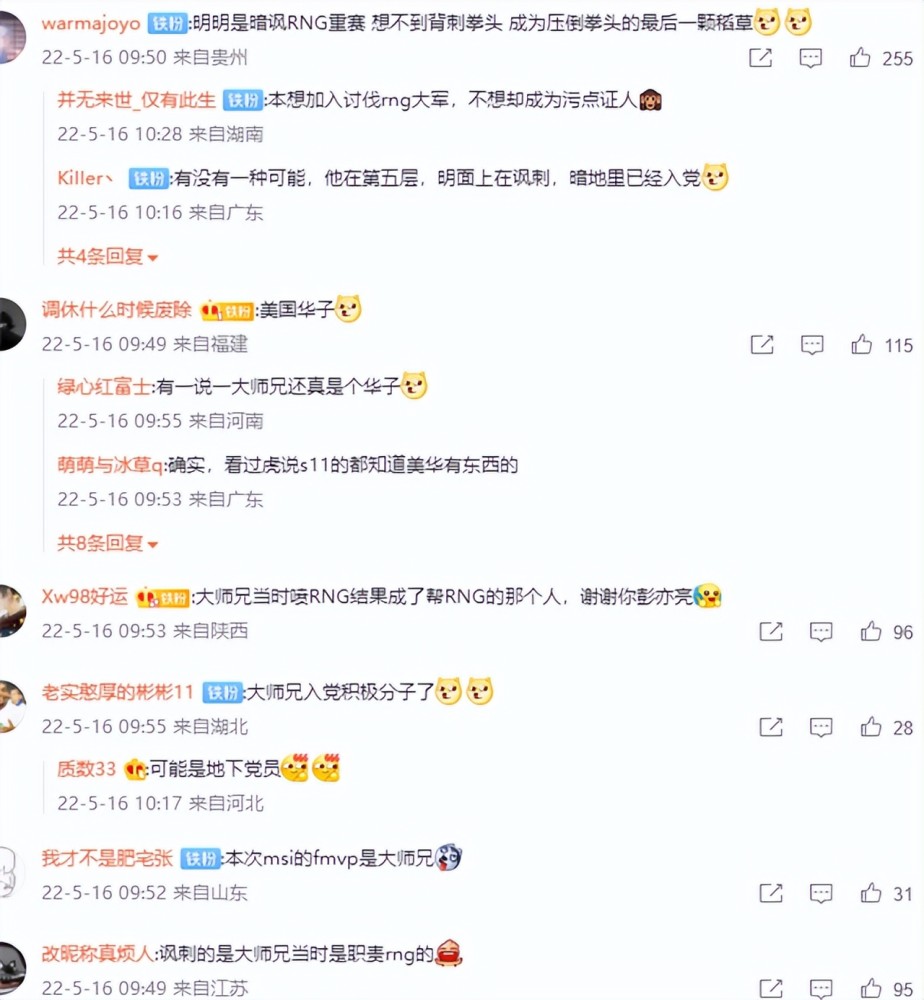Open 调休什么时候废除 user profile

coord(116,310)
